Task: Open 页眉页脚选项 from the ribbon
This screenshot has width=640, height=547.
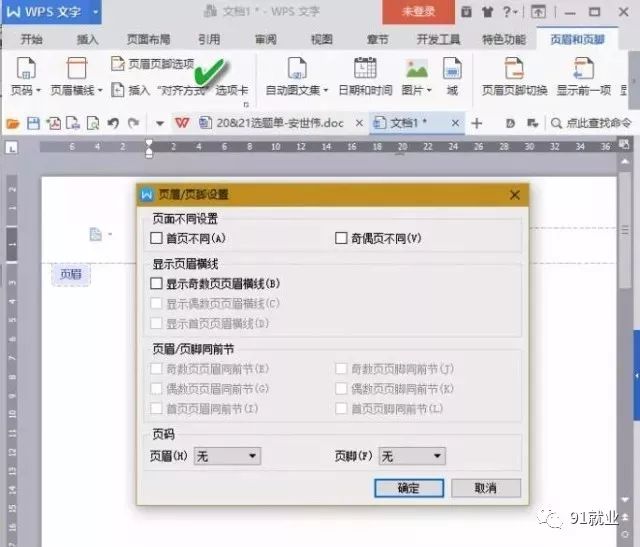Action: (x=153, y=64)
